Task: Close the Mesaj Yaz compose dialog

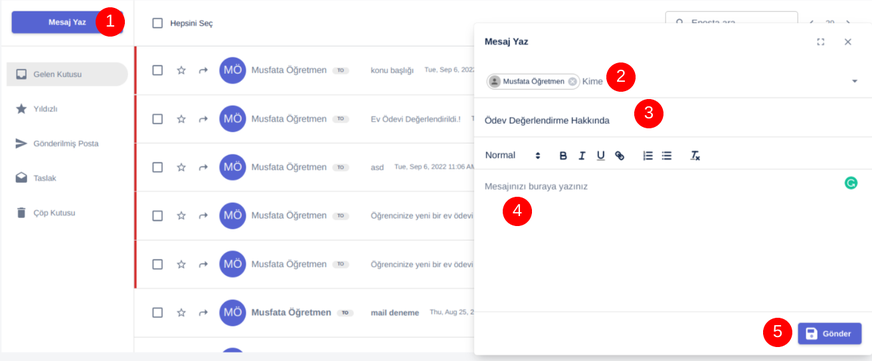Action: point(848,42)
